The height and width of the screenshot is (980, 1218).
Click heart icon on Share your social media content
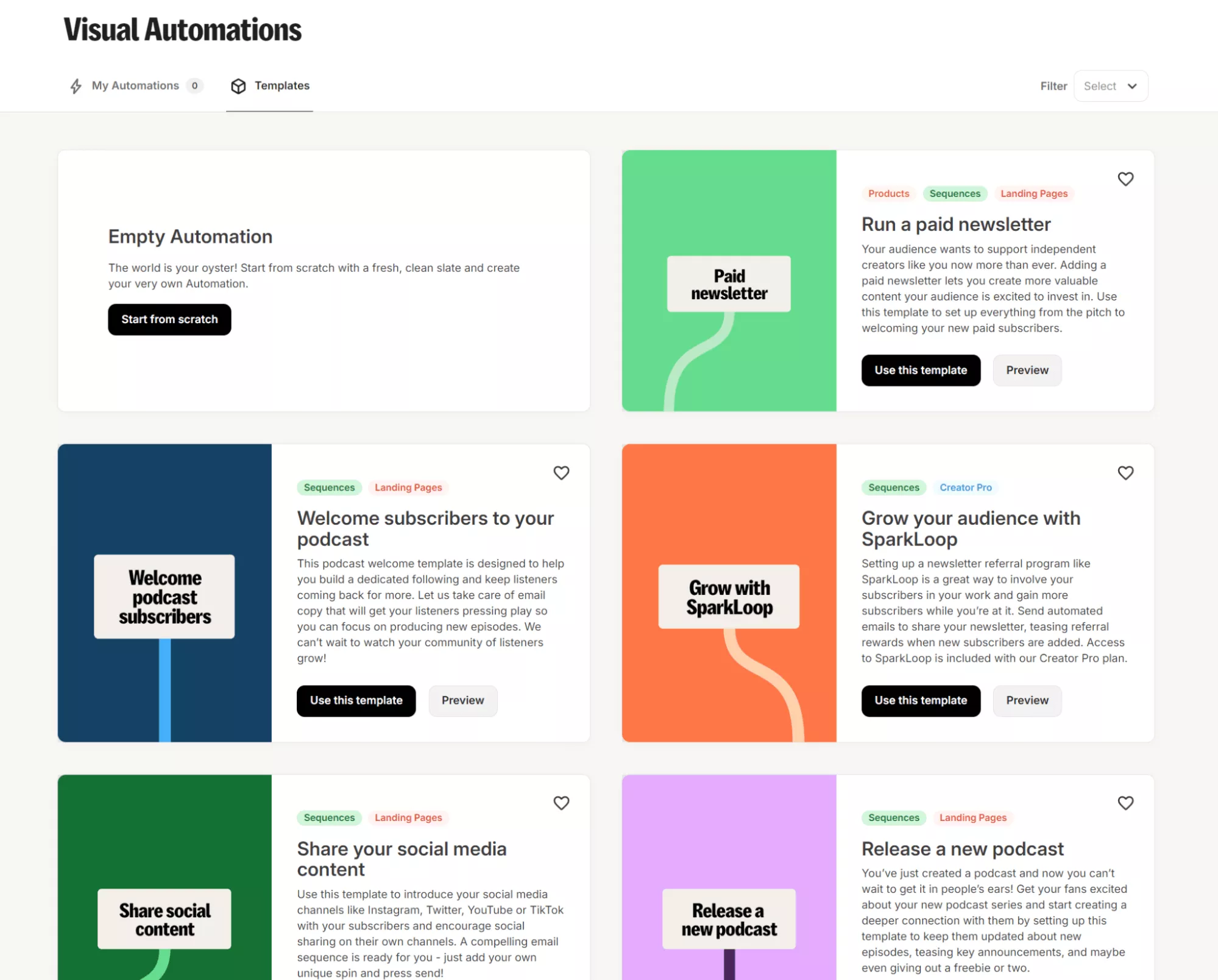(x=561, y=803)
